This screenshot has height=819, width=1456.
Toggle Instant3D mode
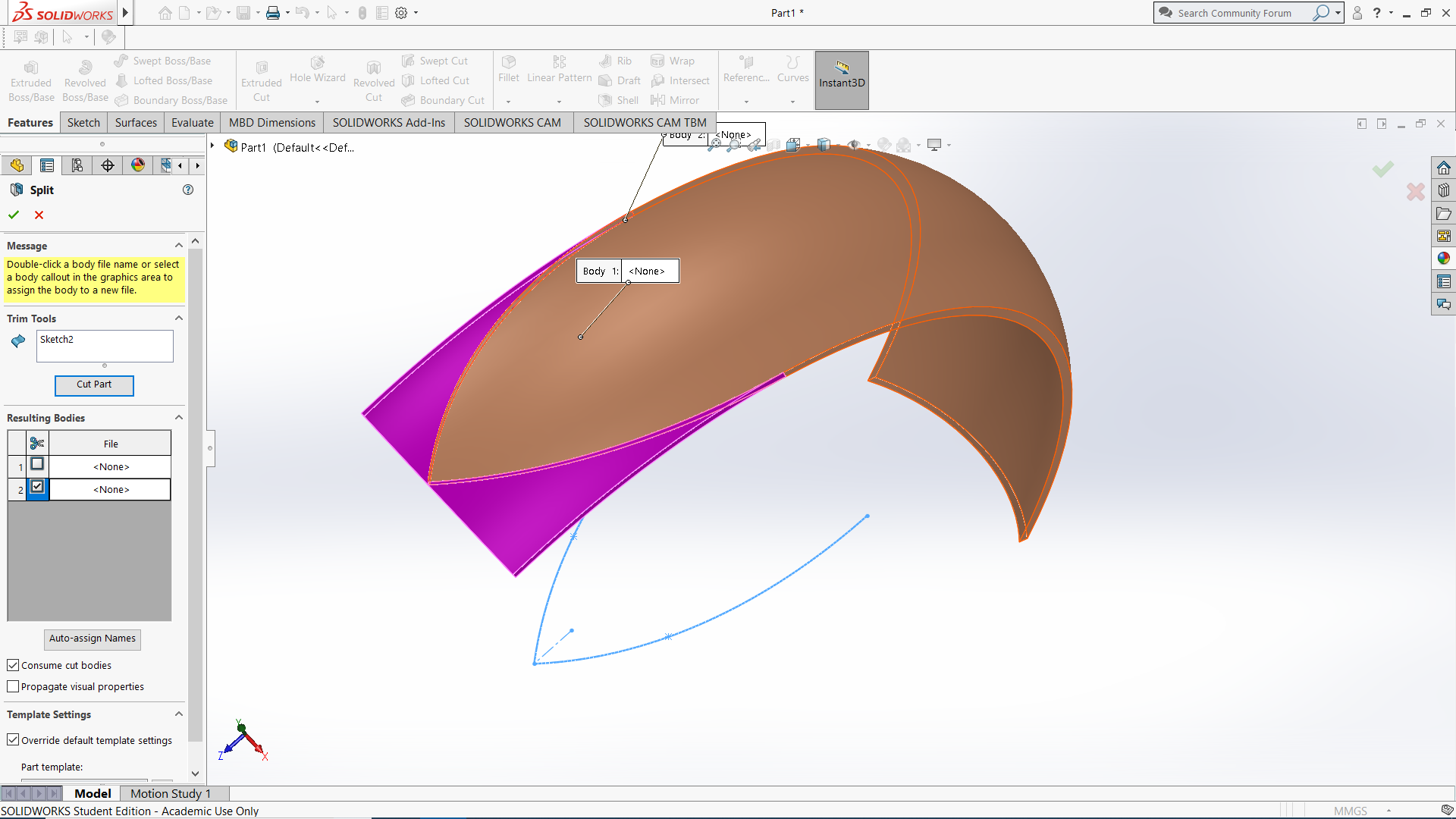coord(842,80)
